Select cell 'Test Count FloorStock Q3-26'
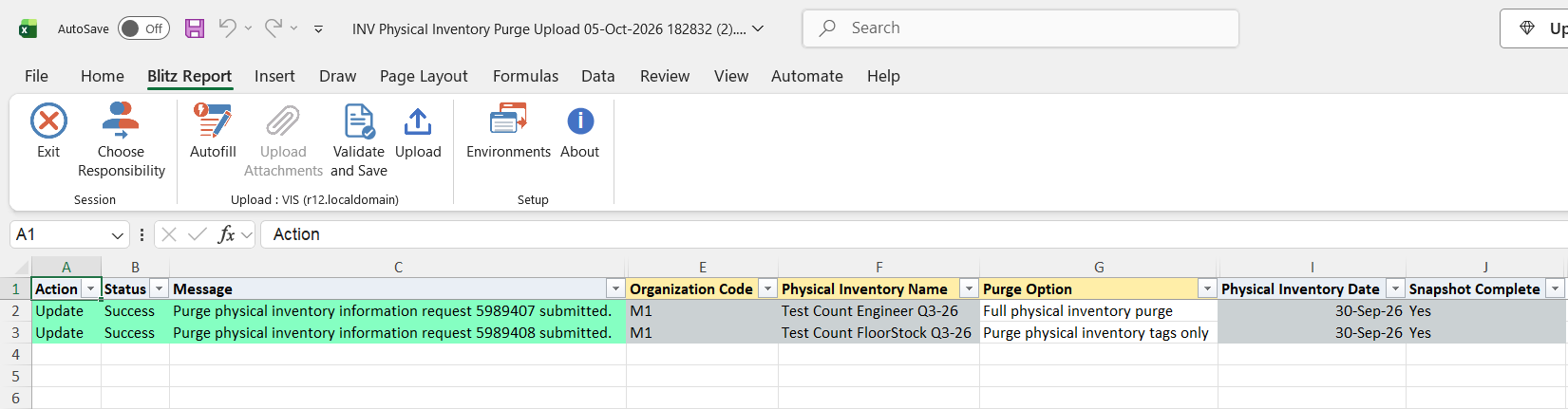Image resolution: width=1568 pixels, height=409 pixels. click(878, 333)
